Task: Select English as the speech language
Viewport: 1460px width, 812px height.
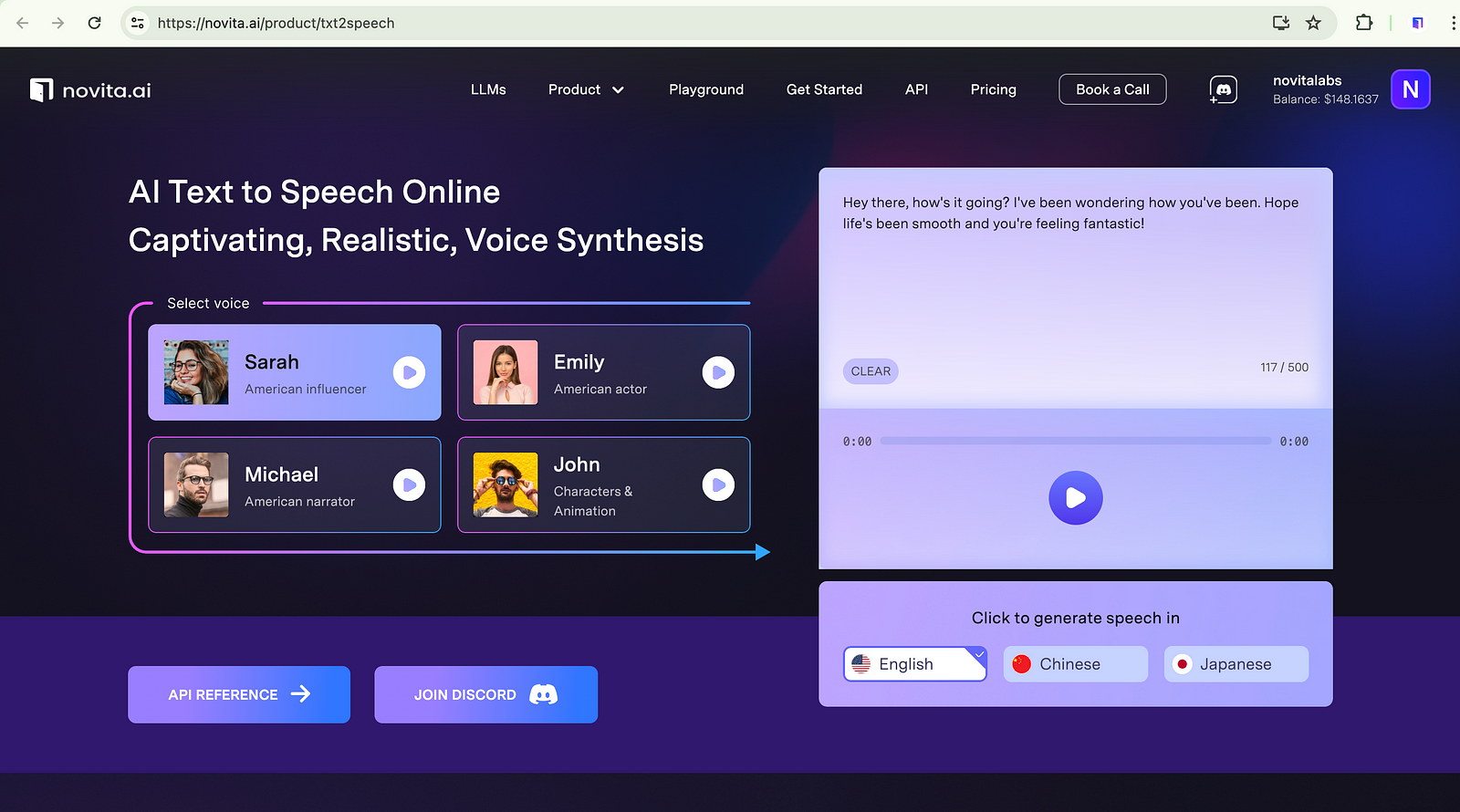Action: pos(915,664)
